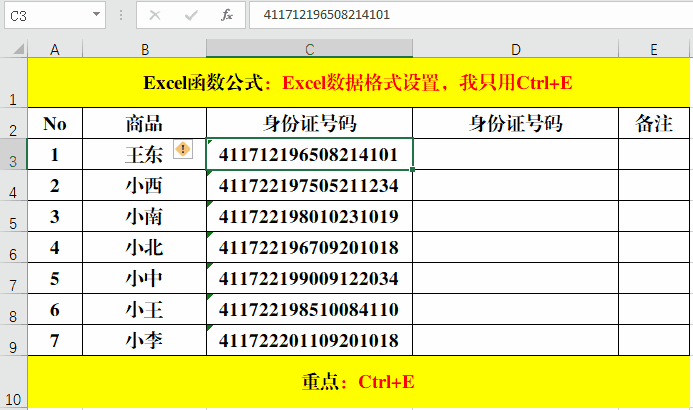Select row 1 header
693x410 pixels.
13,83
